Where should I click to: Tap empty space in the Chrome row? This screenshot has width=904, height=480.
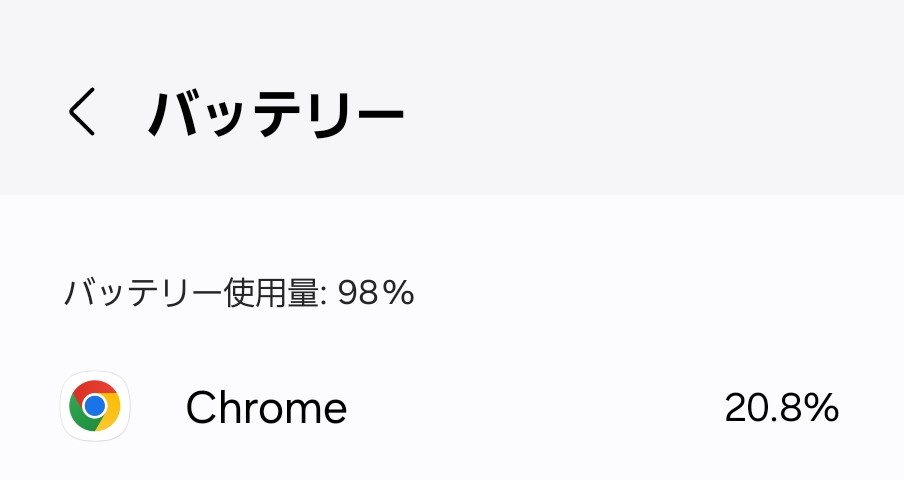[x=530, y=407]
